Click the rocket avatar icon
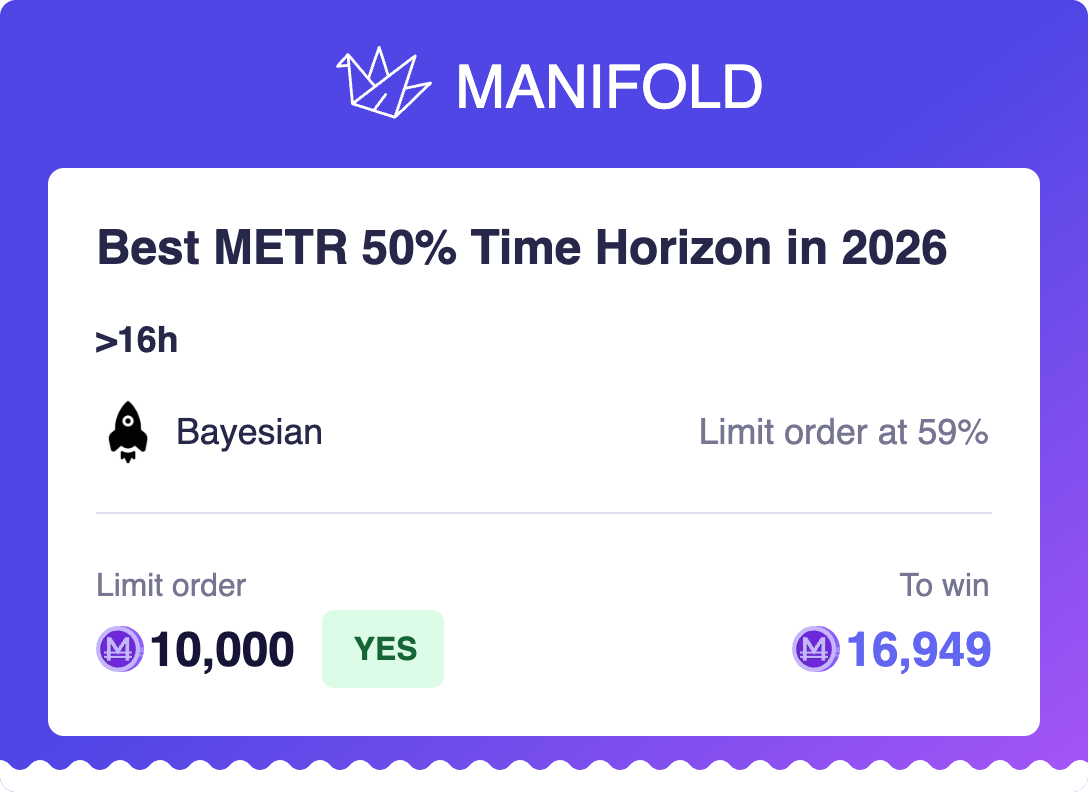This screenshot has width=1088, height=792. click(127, 433)
